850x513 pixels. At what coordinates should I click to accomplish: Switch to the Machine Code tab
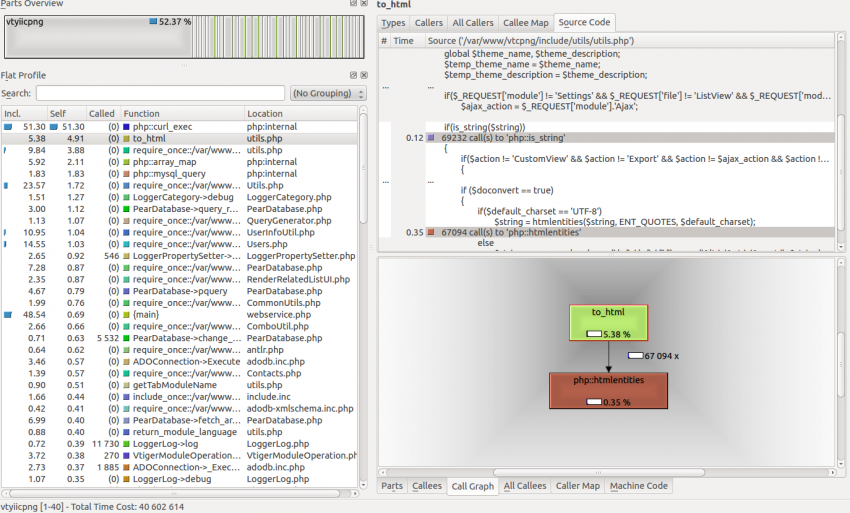click(x=639, y=486)
